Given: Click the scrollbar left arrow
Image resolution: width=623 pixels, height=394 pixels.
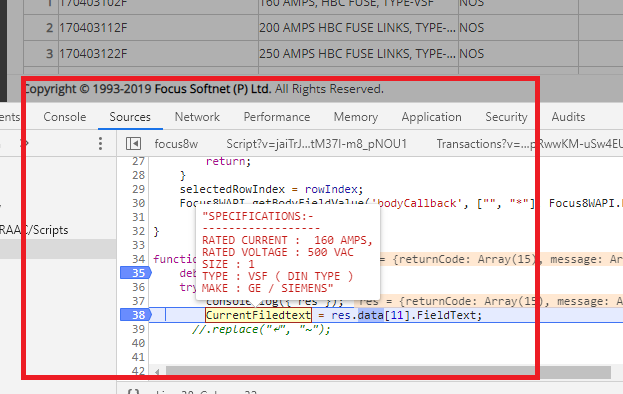Looking at the screenshot, I should pos(157,372).
